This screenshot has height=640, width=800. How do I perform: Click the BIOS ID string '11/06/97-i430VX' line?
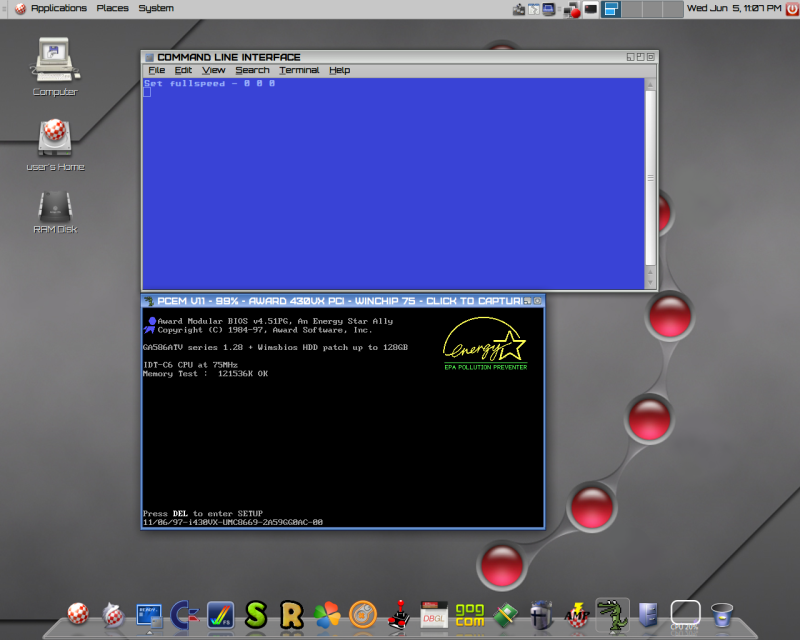pyautogui.click(x=233, y=522)
